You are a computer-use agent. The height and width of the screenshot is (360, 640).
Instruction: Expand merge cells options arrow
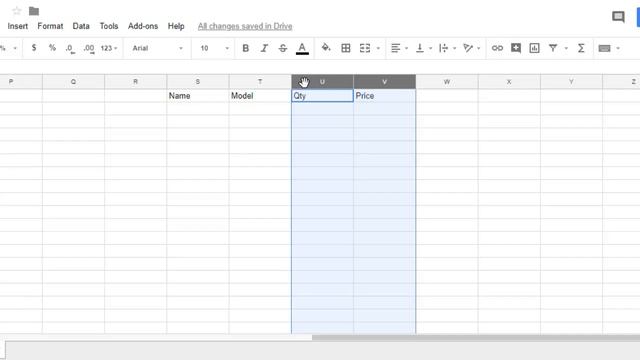[378, 49]
